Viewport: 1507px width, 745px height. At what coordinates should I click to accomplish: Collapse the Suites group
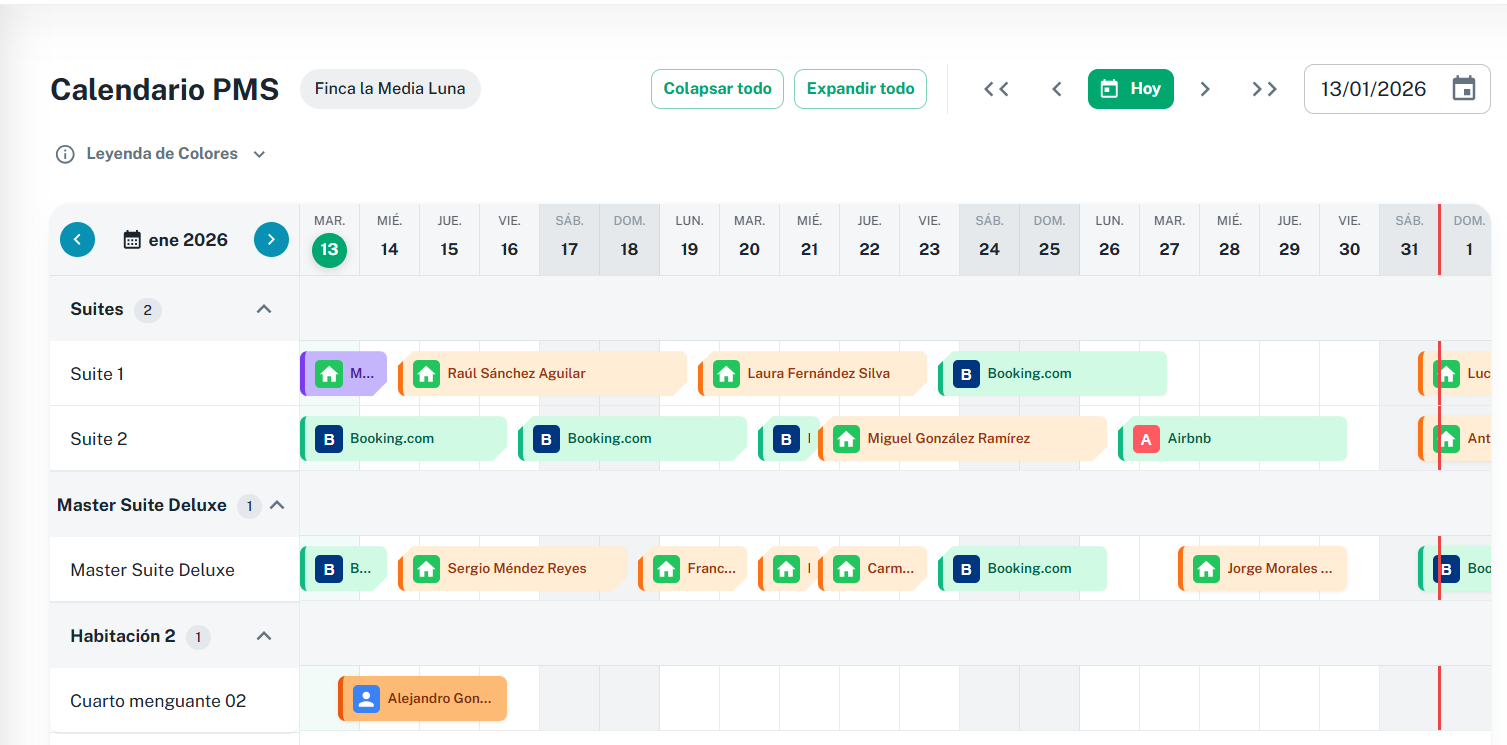264,309
